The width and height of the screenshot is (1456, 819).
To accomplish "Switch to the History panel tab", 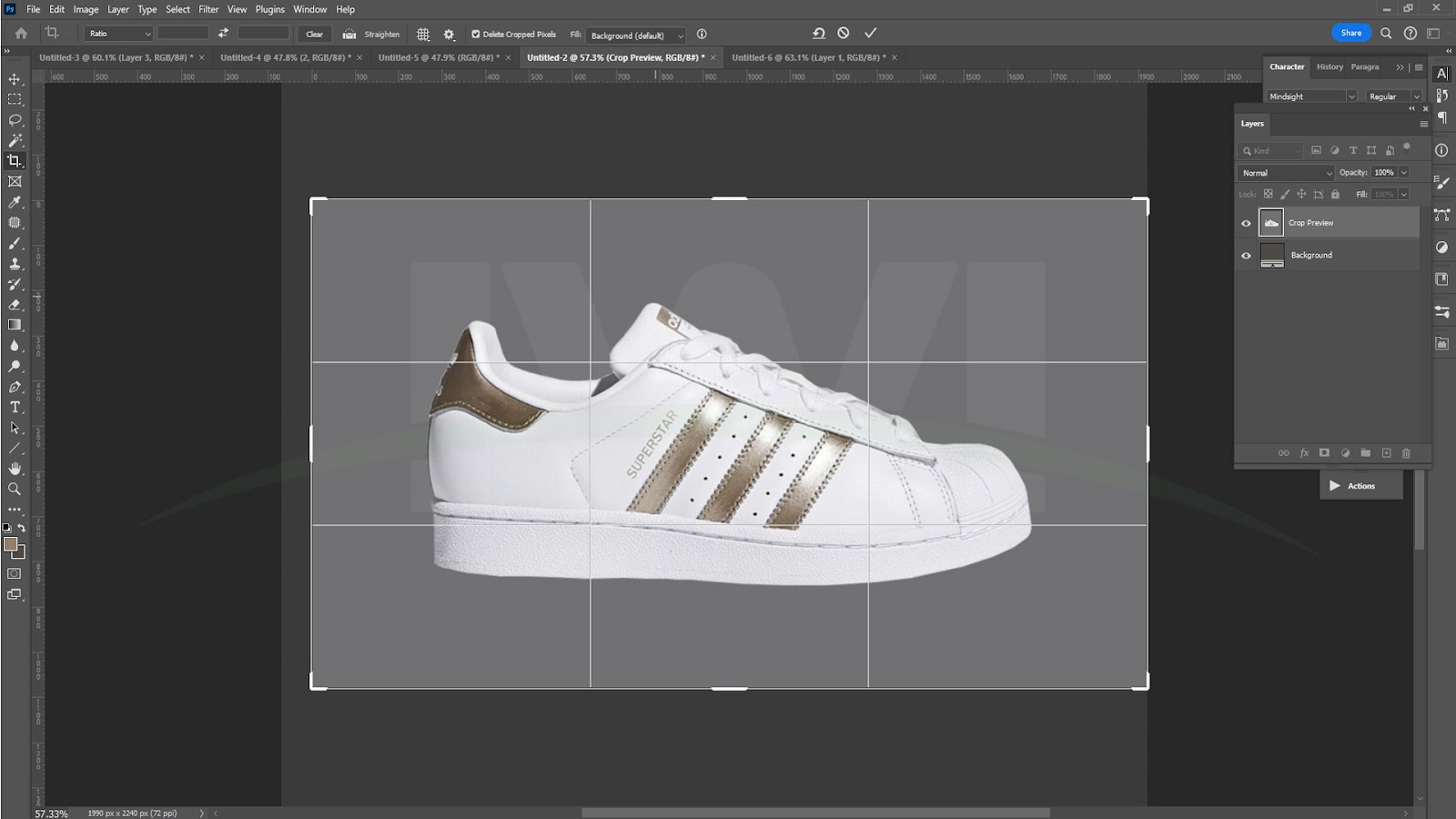I will click(x=1330, y=66).
